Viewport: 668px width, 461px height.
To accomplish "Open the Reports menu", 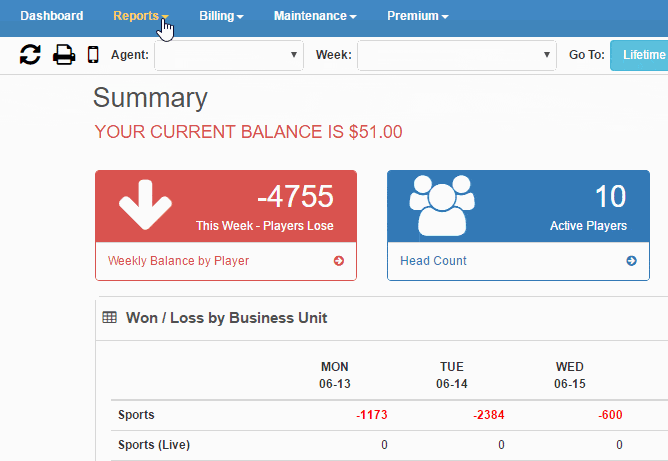I will click(141, 16).
